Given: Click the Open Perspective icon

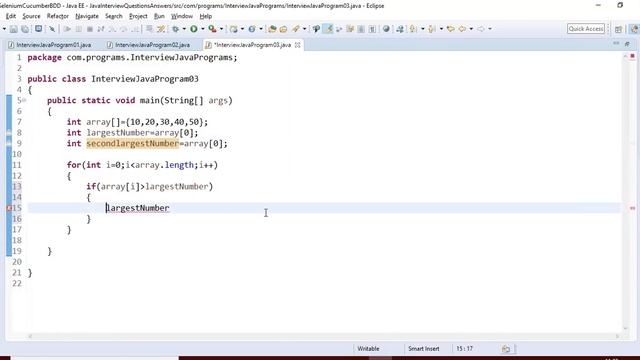Looking at the screenshot, I should pos(618,29).
